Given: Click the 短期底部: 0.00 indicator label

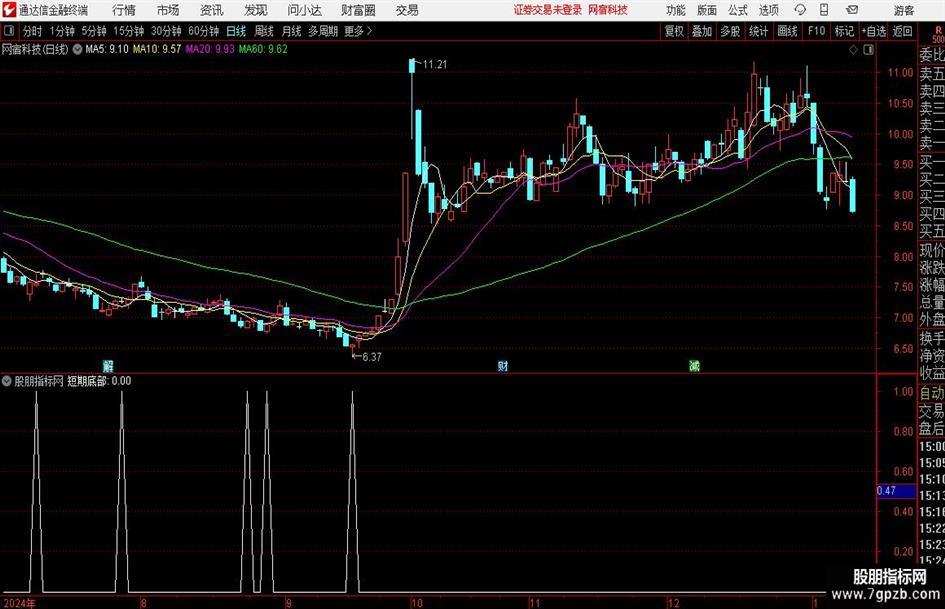Looking at the screenshot, I should [x=99, y=381].
